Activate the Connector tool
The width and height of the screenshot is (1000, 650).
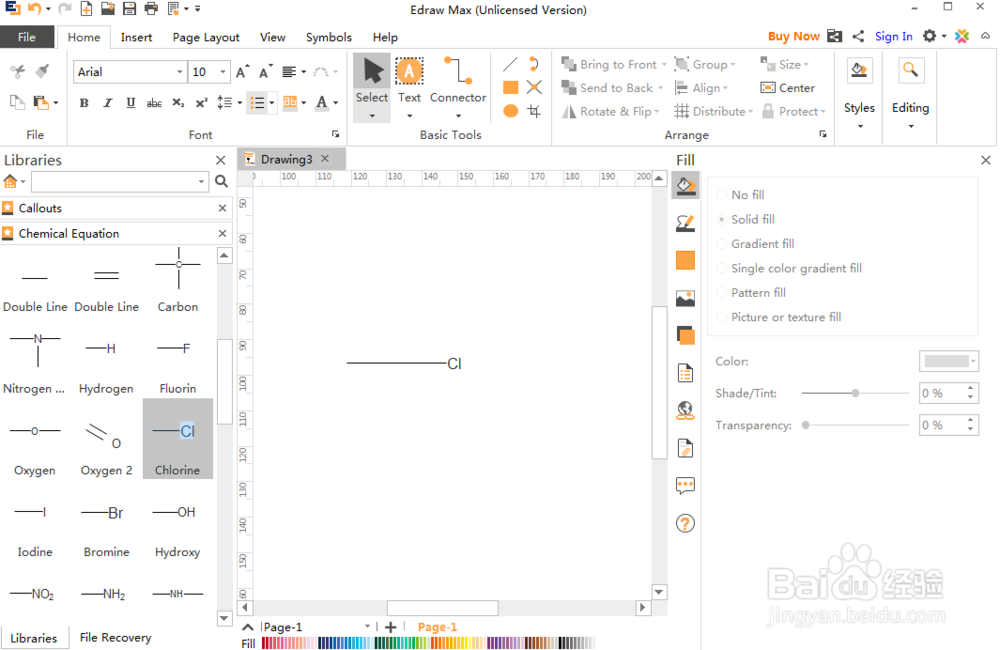458,81
